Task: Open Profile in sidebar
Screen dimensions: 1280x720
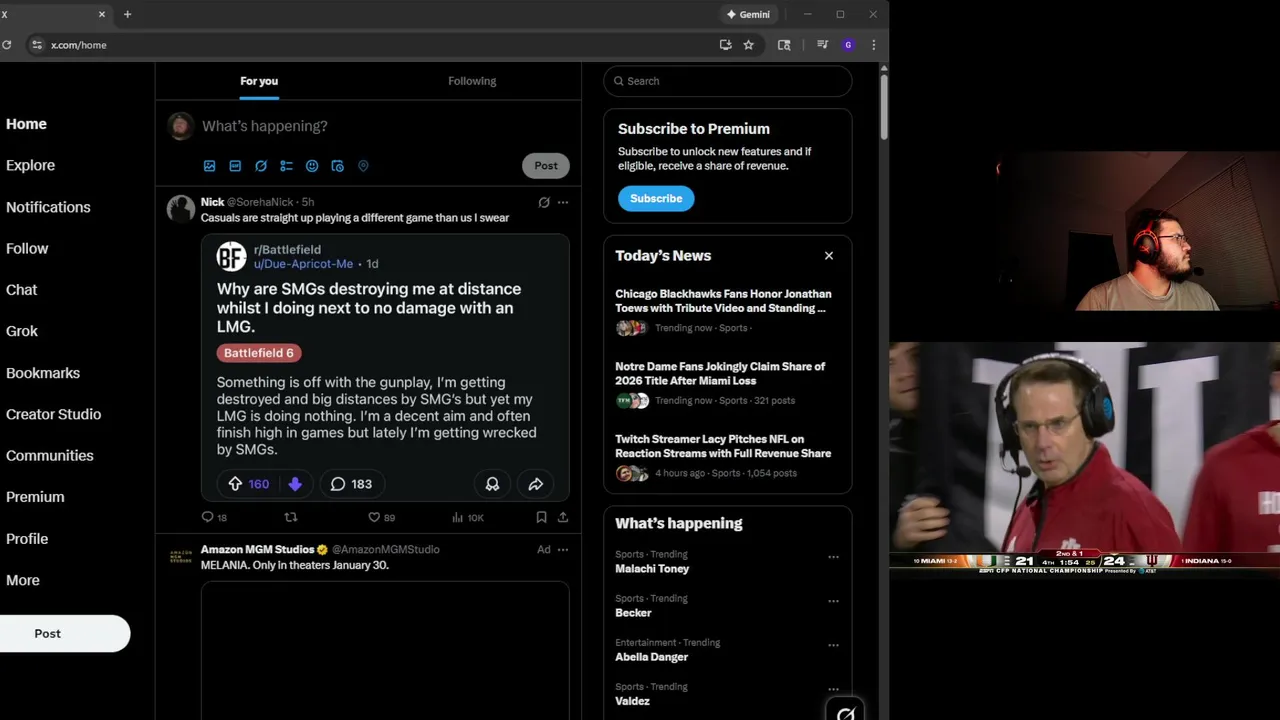Action: tap(27, 538)
